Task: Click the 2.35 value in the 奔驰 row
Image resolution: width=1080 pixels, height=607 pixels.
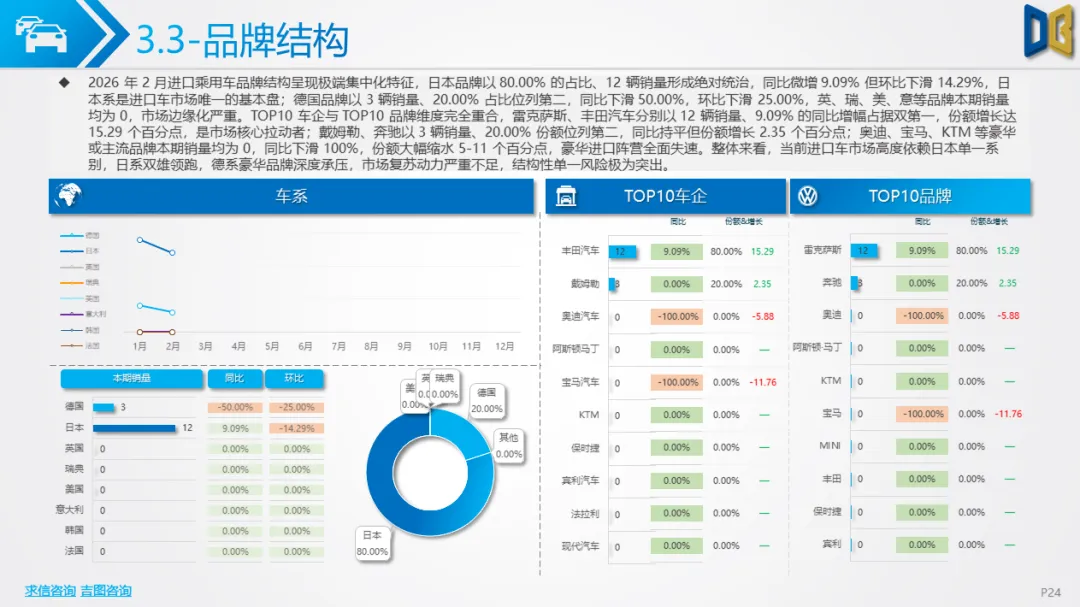Action: (x=1008, y=283)
